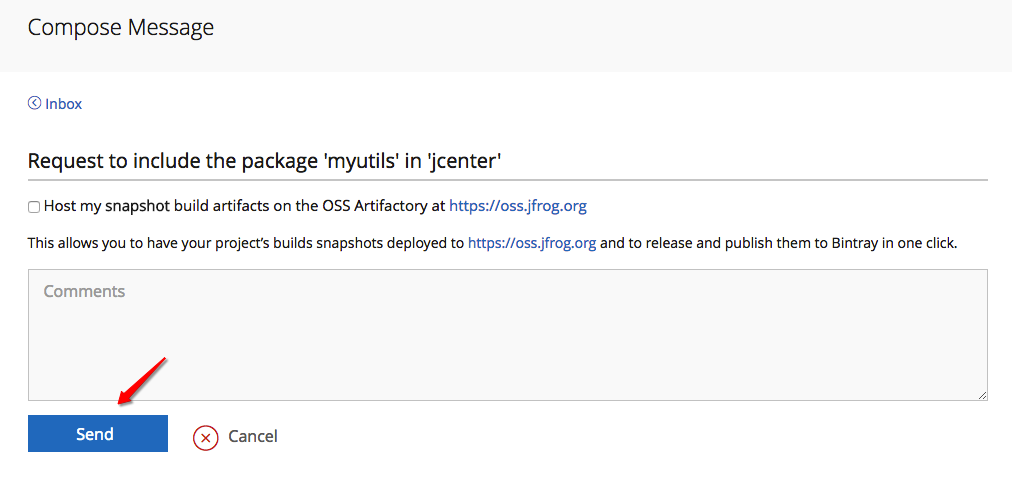Open the oss.jfrog.org link in the description sentence
The height and width of the screenshot is (481, 1012).
pyautogui.click(x=532, y=243)
